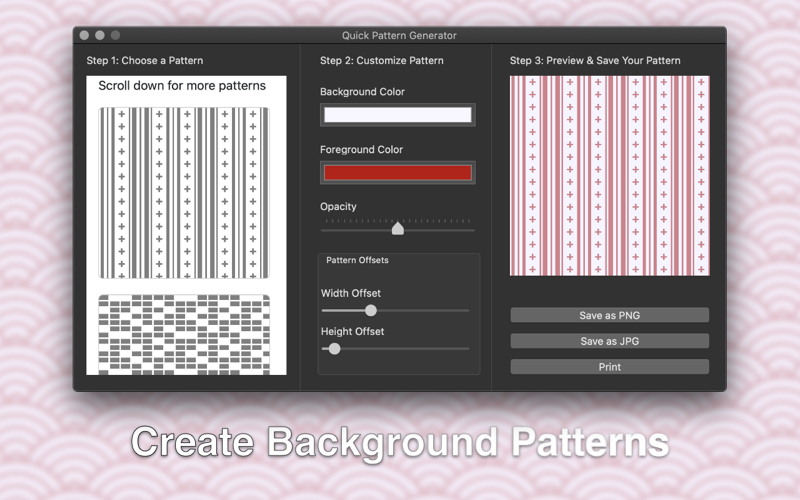Click the Pattern Offsets group label

point(357,260)
